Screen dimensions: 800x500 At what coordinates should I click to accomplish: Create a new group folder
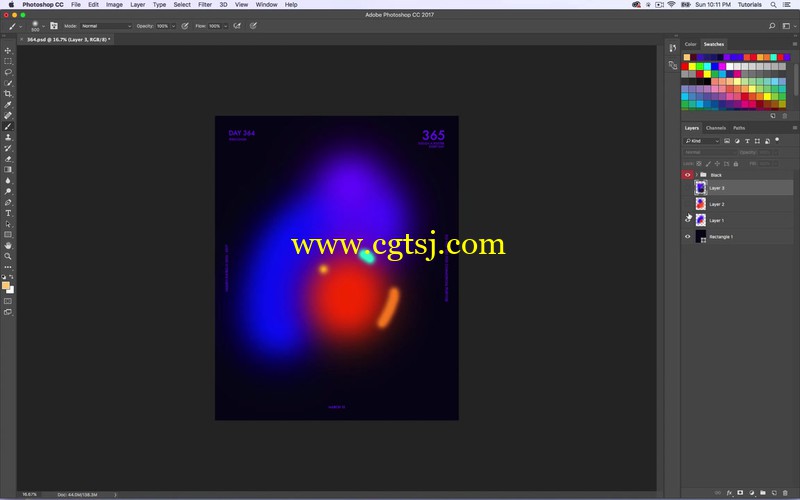click(x=763, y=493)
